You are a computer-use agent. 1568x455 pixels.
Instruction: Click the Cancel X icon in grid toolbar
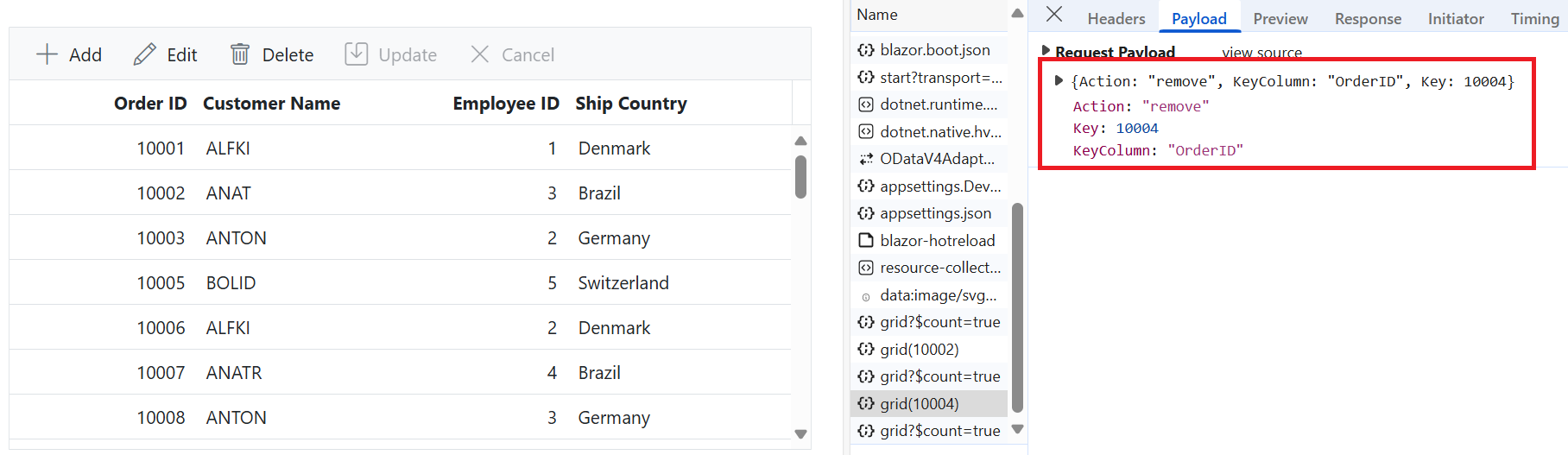click(x=480, y=54)
